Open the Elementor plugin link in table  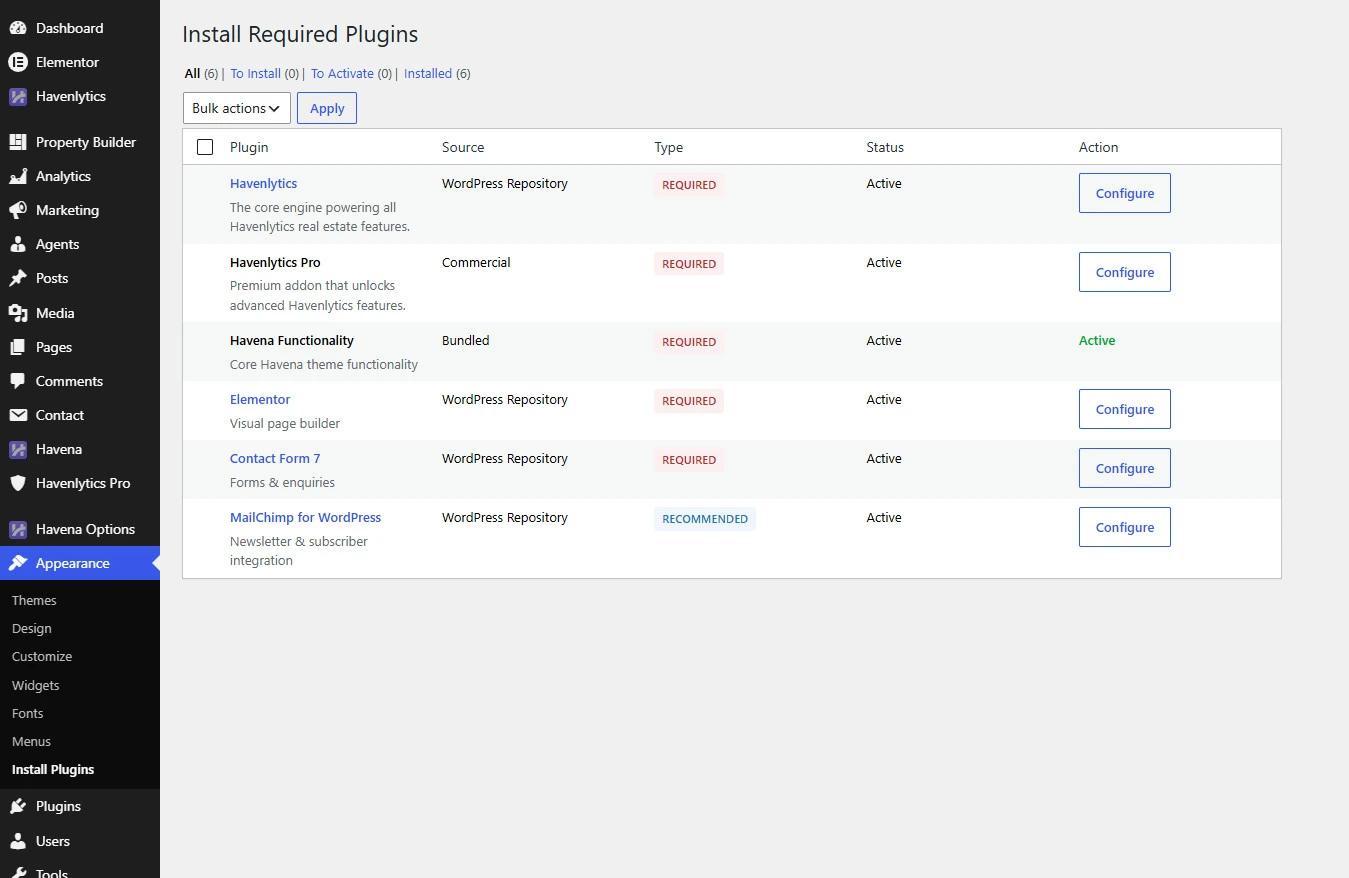point(260,400)
